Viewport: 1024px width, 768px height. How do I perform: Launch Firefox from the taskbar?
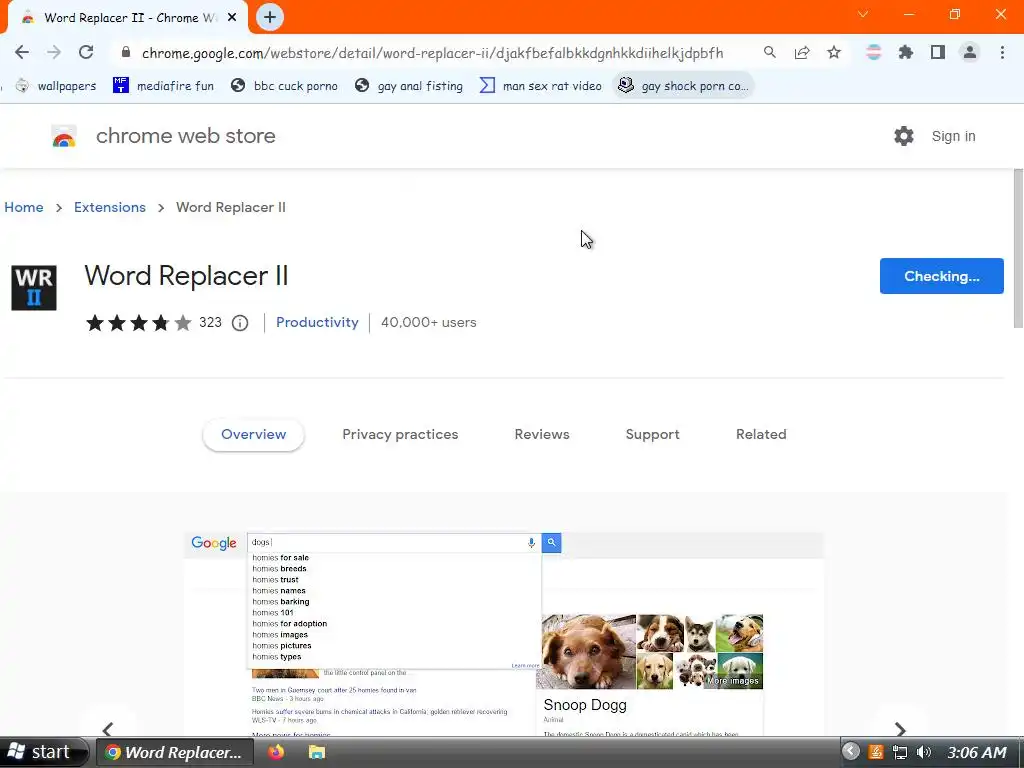coord(276,752)
